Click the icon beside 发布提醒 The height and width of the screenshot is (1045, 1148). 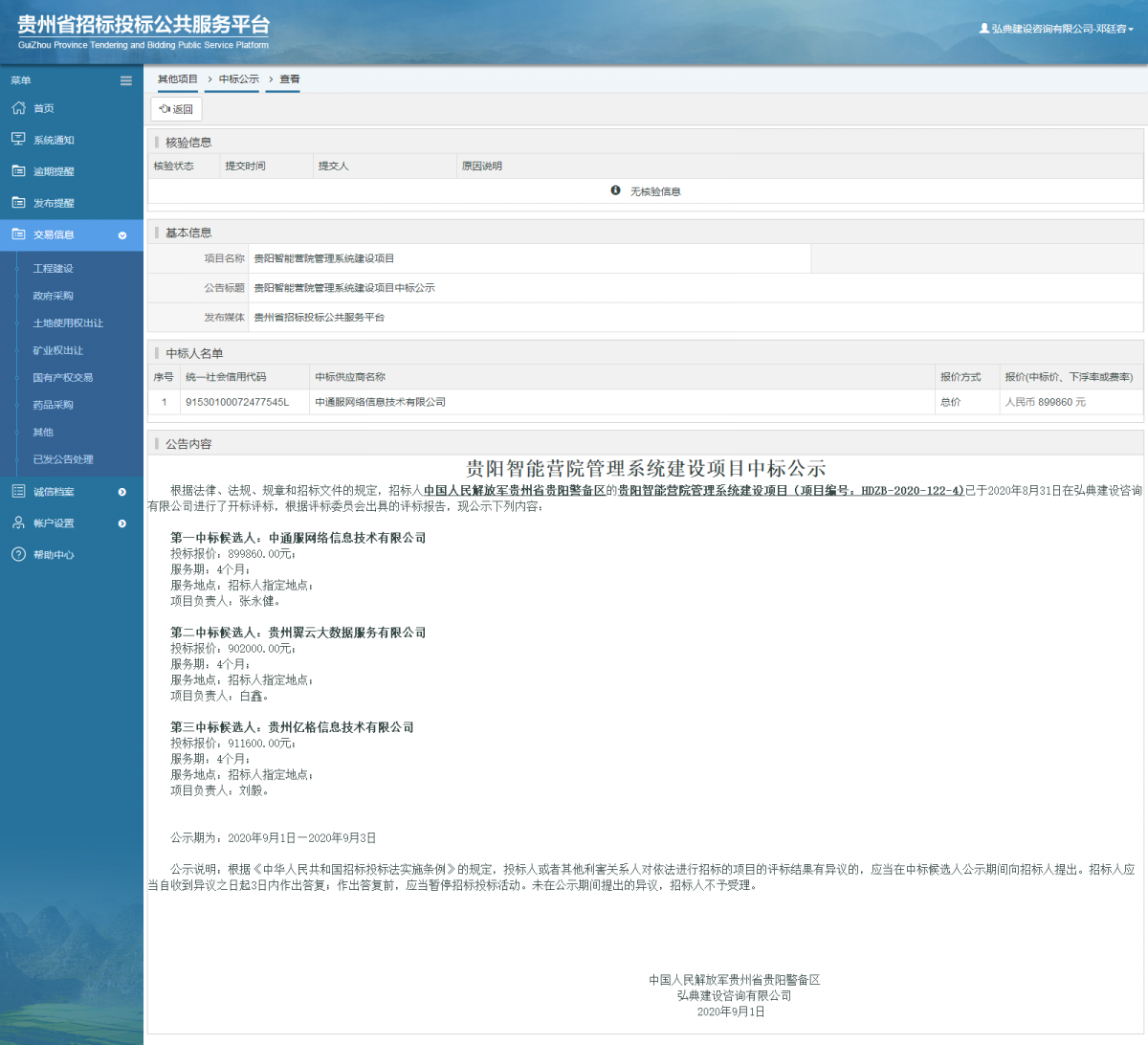[18, 203]
